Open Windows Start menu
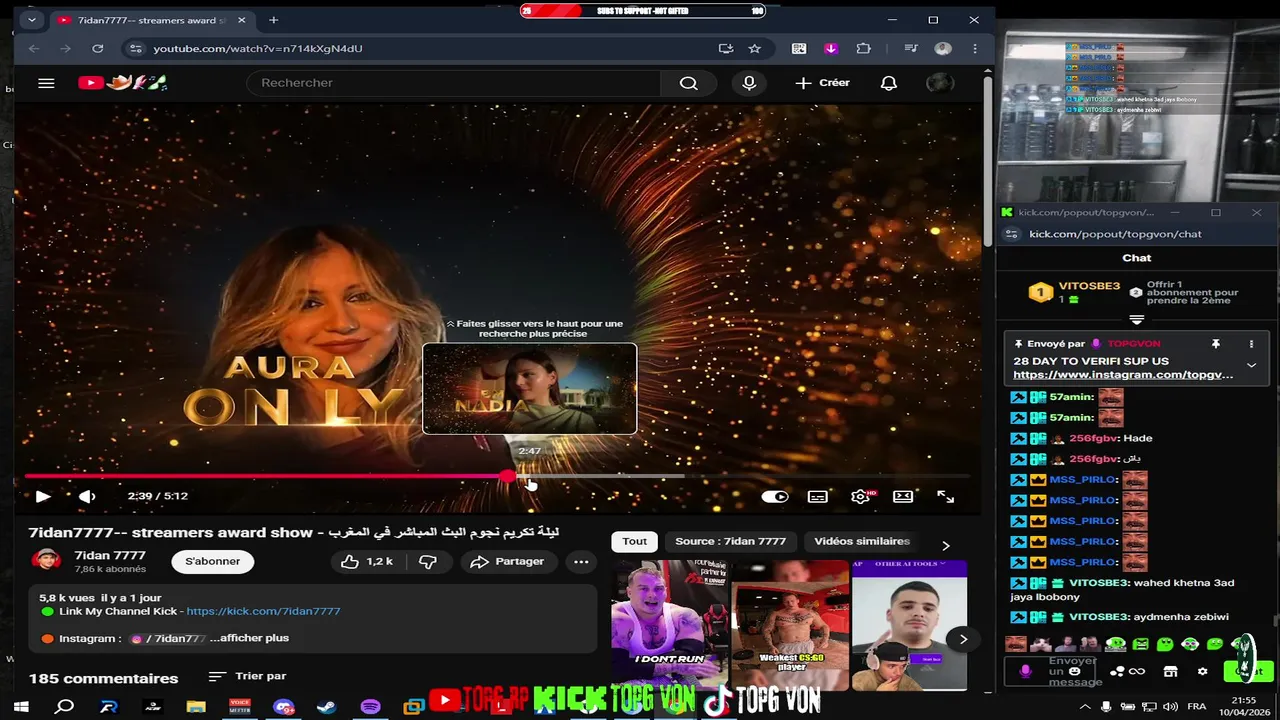This screenshot has width=1280, height=720. [20, 707]
